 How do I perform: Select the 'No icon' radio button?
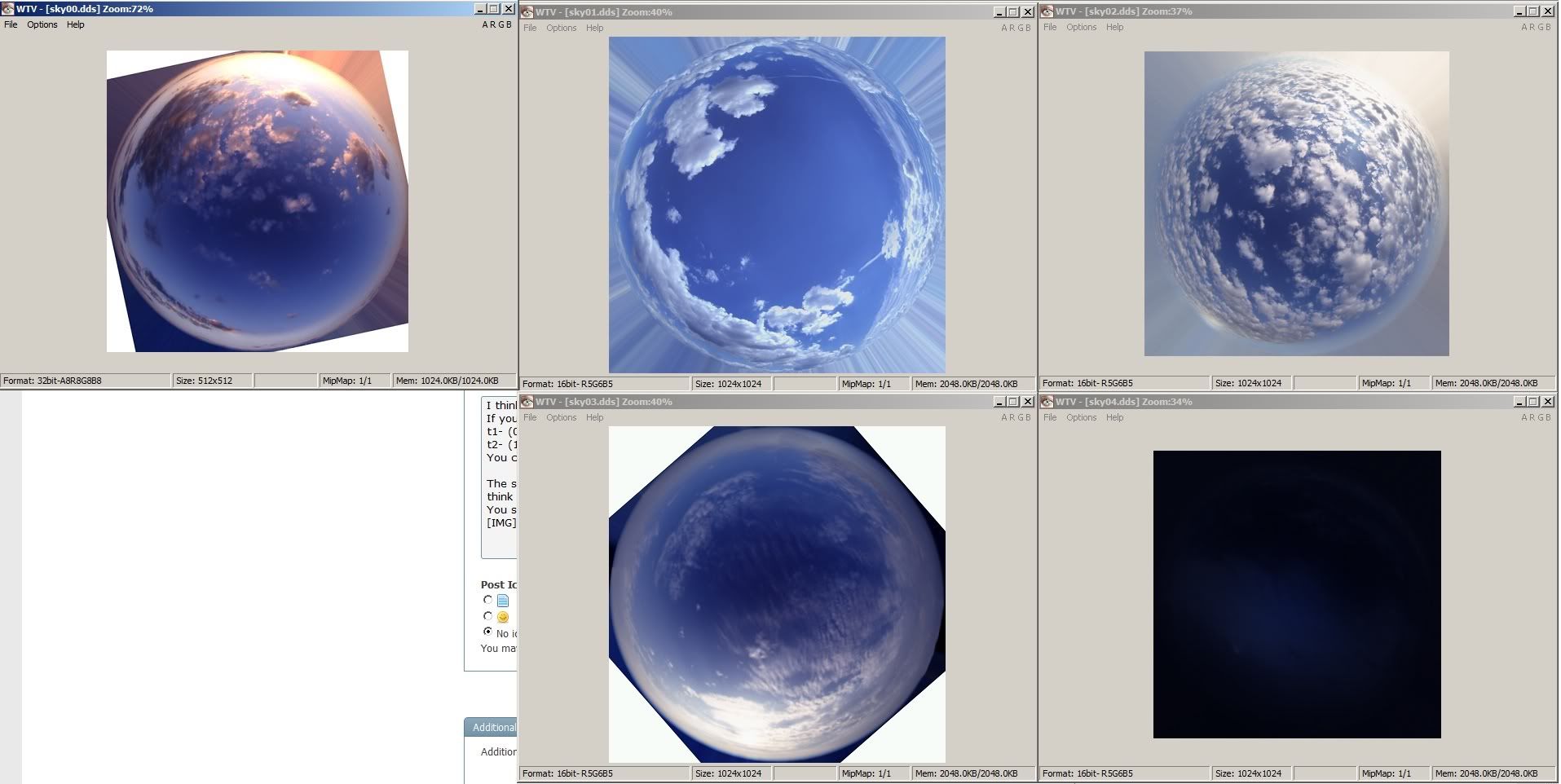487,632
